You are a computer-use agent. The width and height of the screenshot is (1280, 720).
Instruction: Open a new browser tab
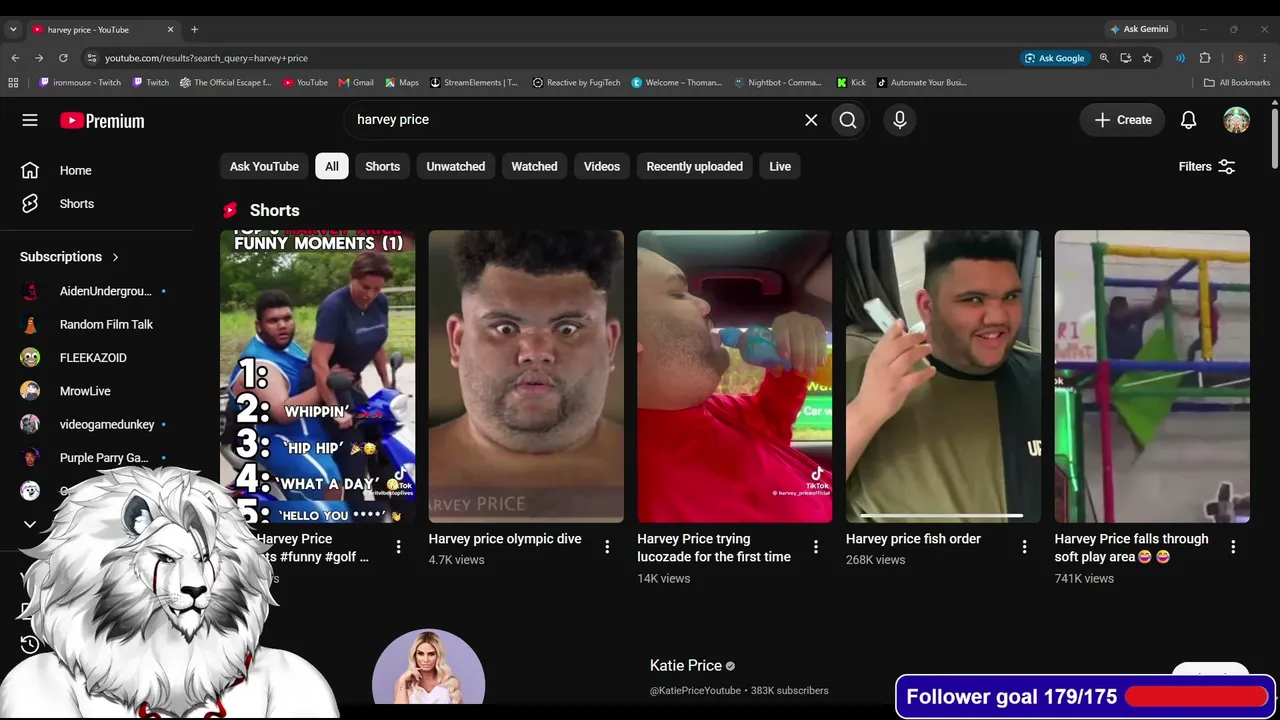click(x=194, y=29)
